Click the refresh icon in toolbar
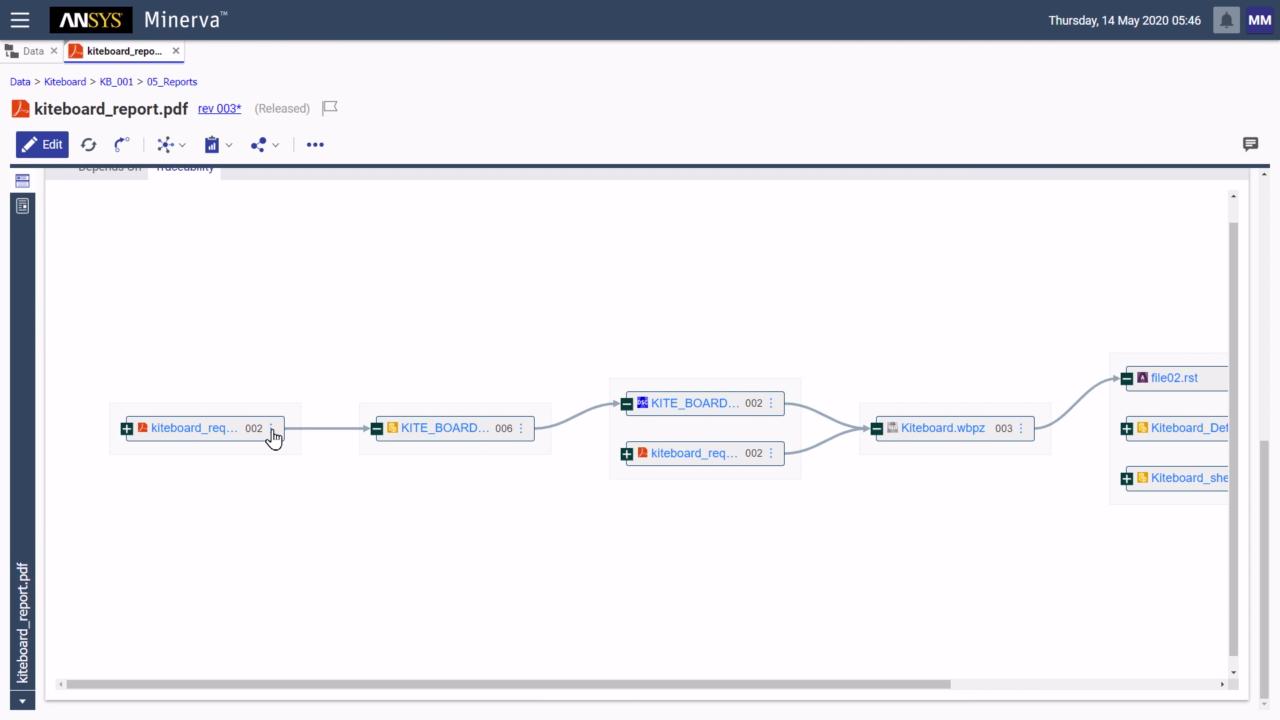 pos(88,145)
